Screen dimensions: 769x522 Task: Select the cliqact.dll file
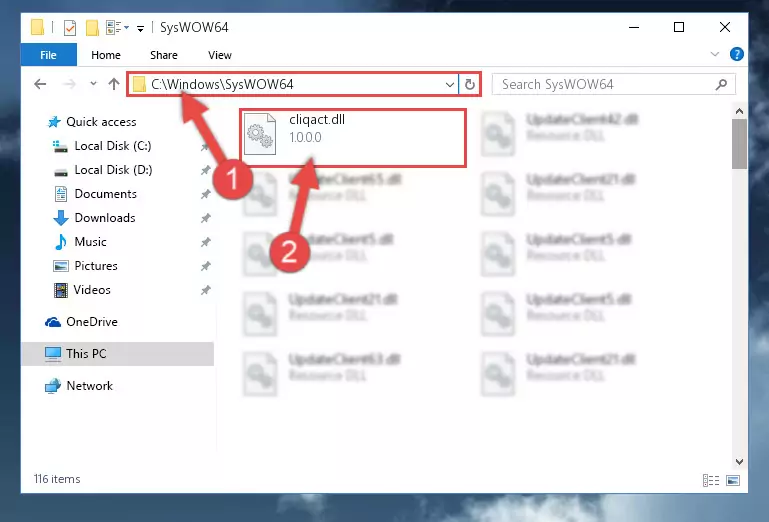point(353,138)
